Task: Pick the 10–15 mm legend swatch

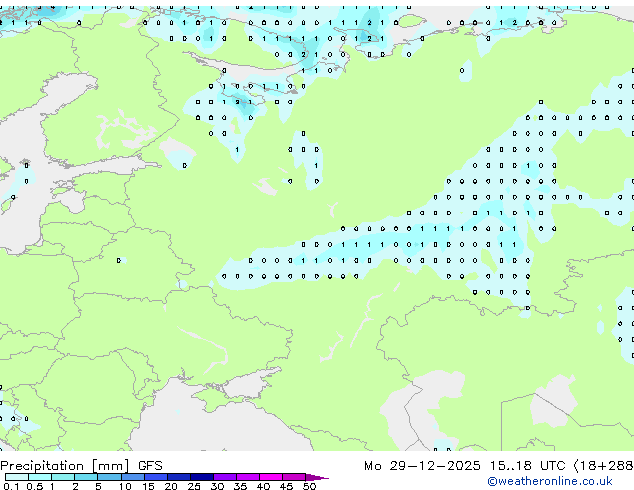Action: tap(133, 477)
